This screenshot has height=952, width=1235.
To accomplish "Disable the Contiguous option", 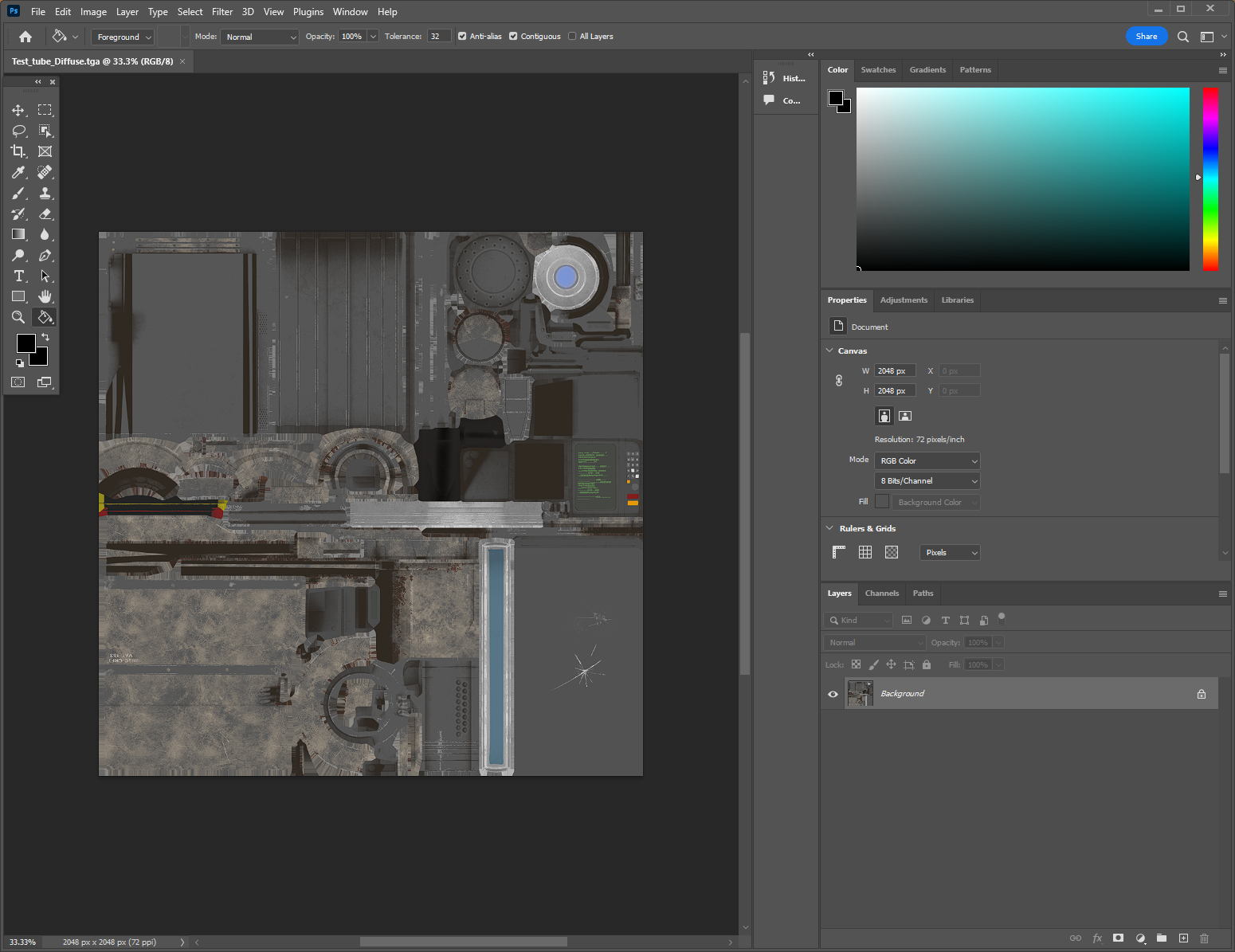I will [x=513, y=36].
